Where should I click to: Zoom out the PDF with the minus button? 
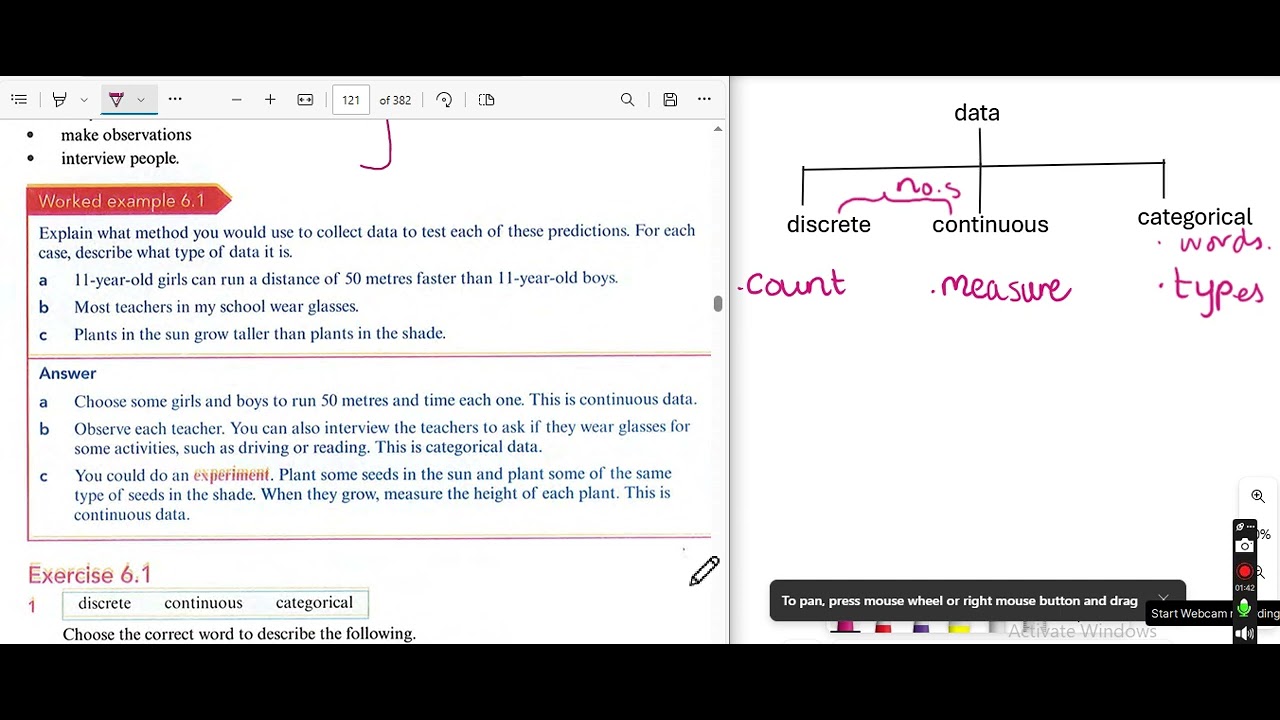pyautogui.click(x=236, y=100)
